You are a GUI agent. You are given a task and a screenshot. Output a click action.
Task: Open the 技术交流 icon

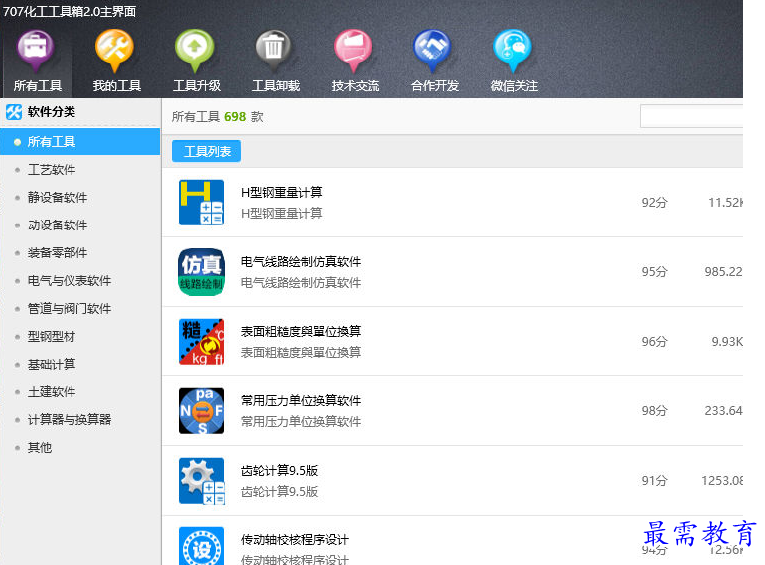pos(353,49)
